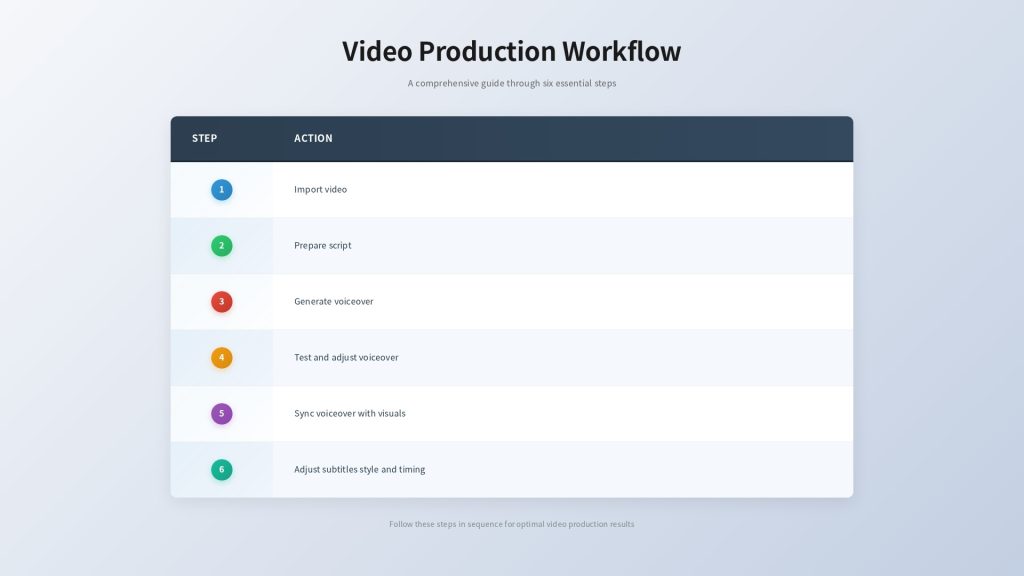Click the word "Workflow" in the title
The width and height of the screenshot is (1024, 576).
(621, 51)
